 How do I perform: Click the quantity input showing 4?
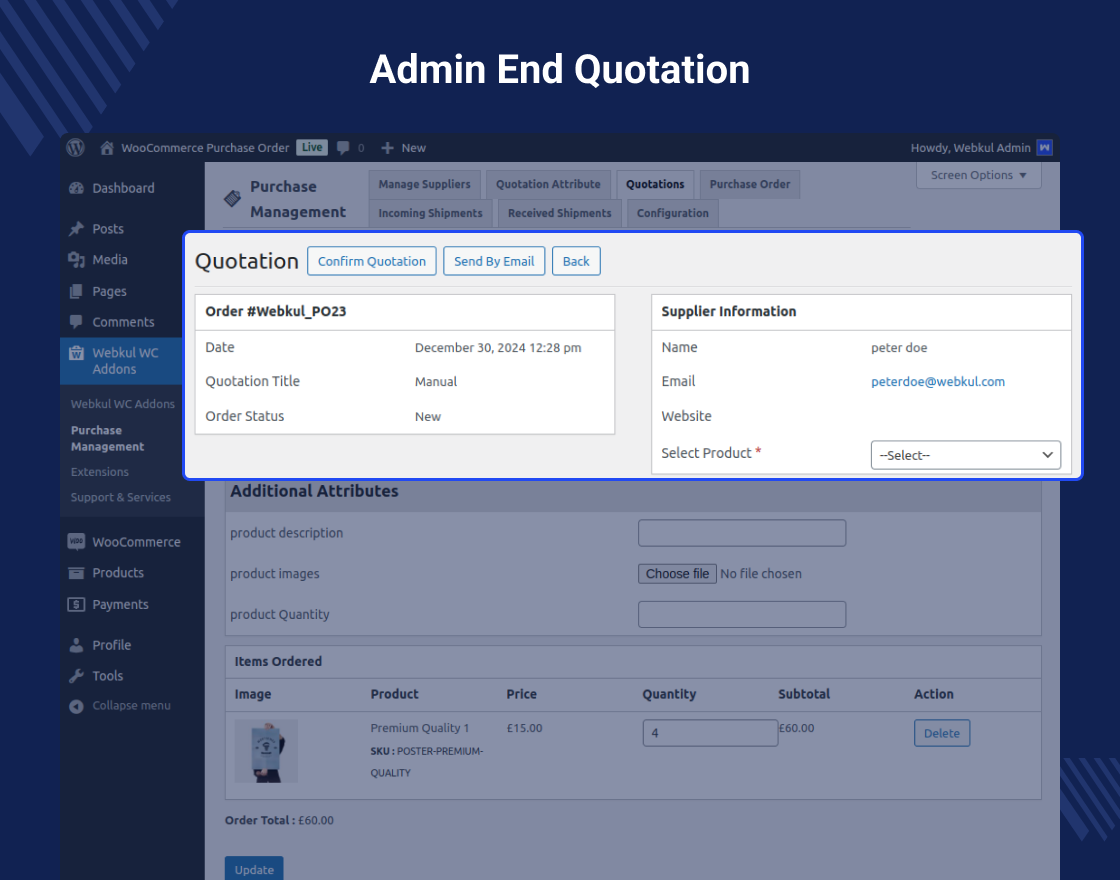click(709, 732)
